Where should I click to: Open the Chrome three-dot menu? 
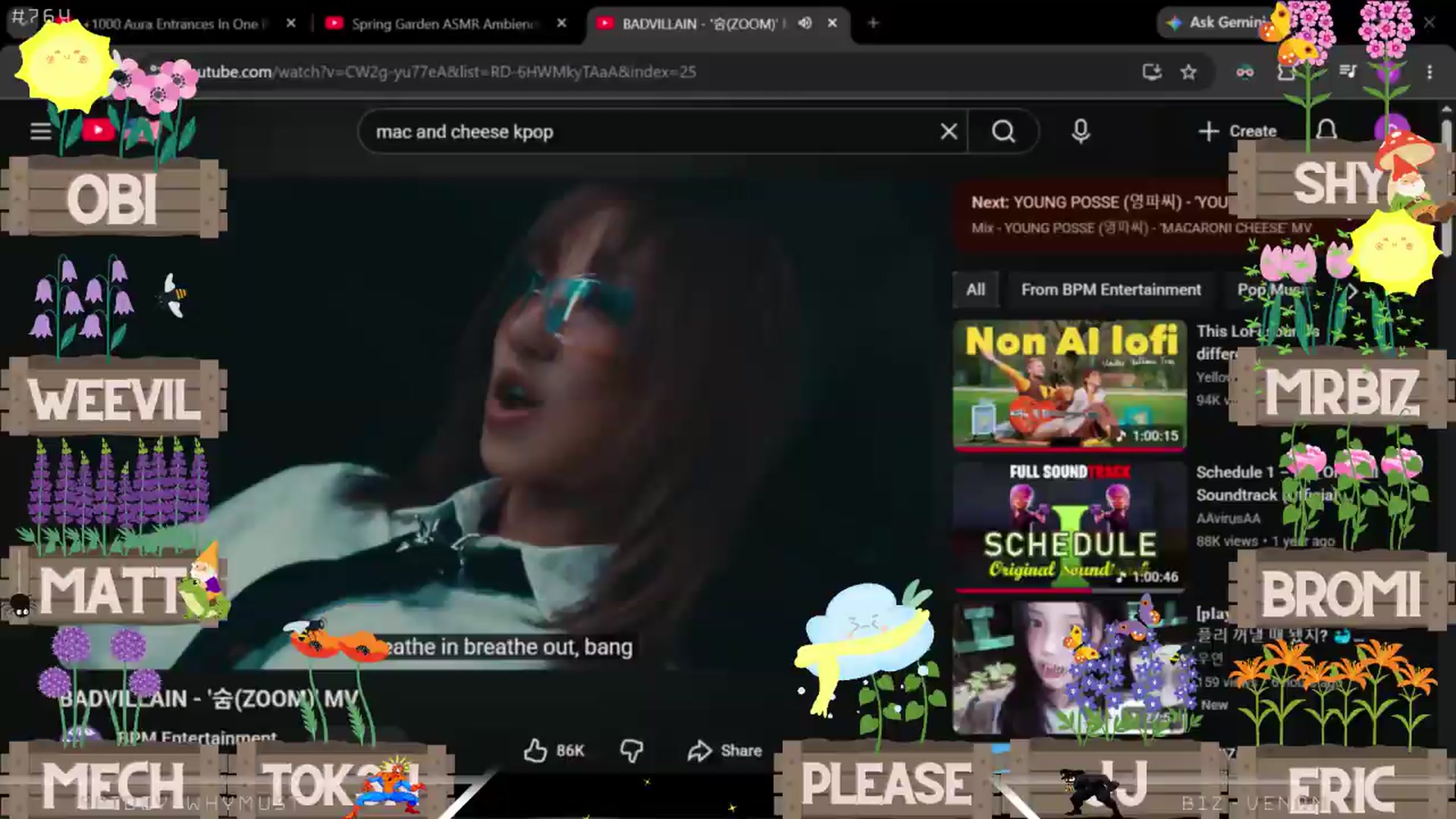pyautogui.click(x=1429, y=72)
